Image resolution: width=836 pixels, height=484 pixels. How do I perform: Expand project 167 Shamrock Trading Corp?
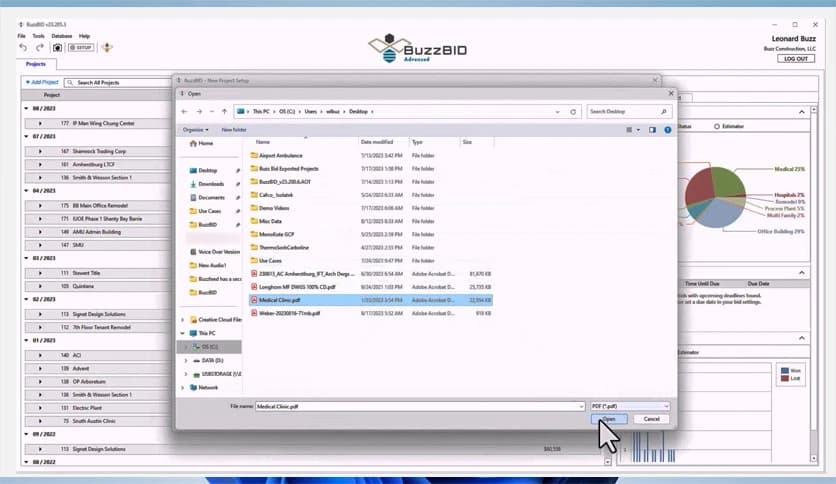tap(40, 151)
